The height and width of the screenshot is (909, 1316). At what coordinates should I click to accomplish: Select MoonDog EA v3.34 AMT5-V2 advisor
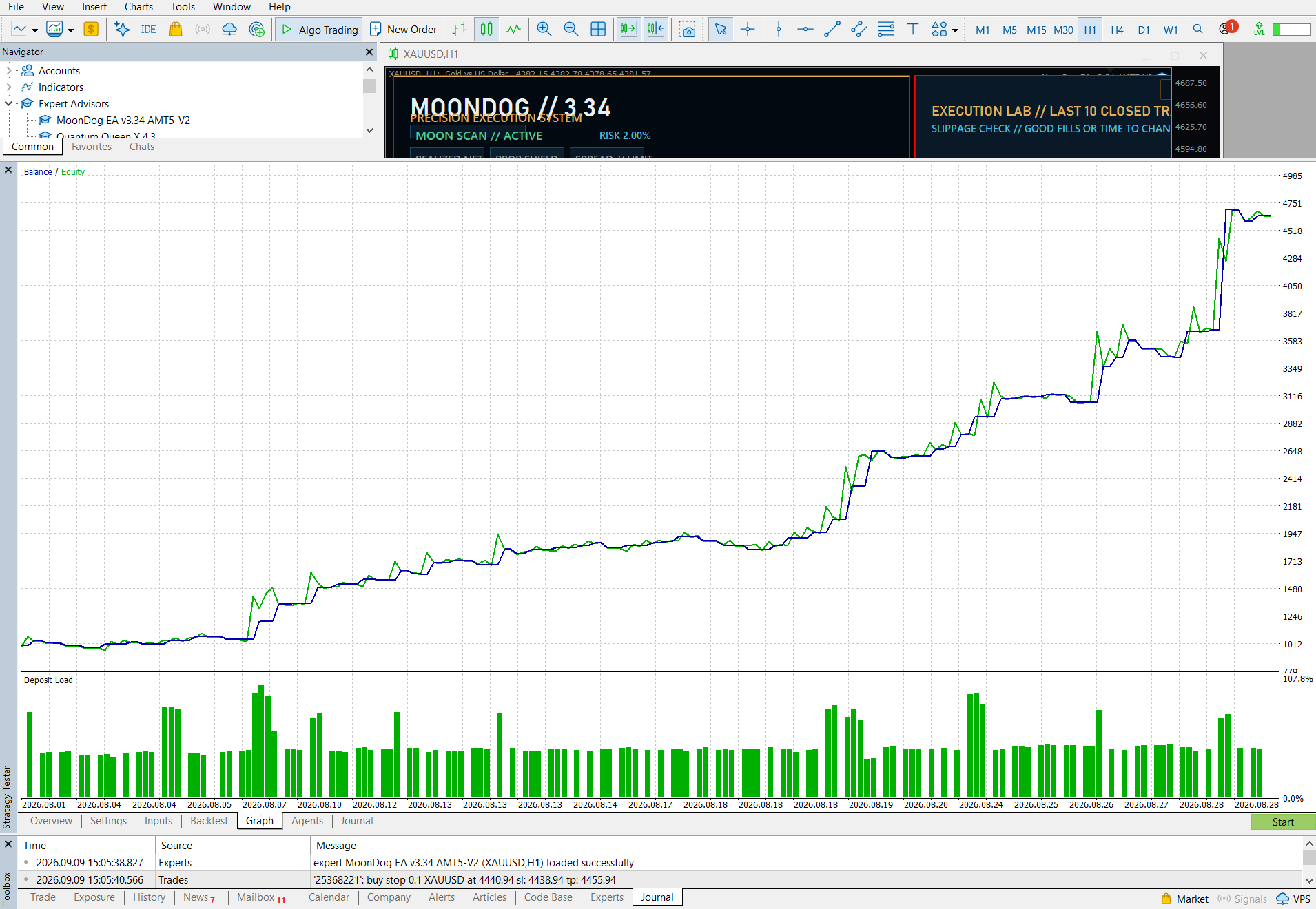tap(123, 121)
